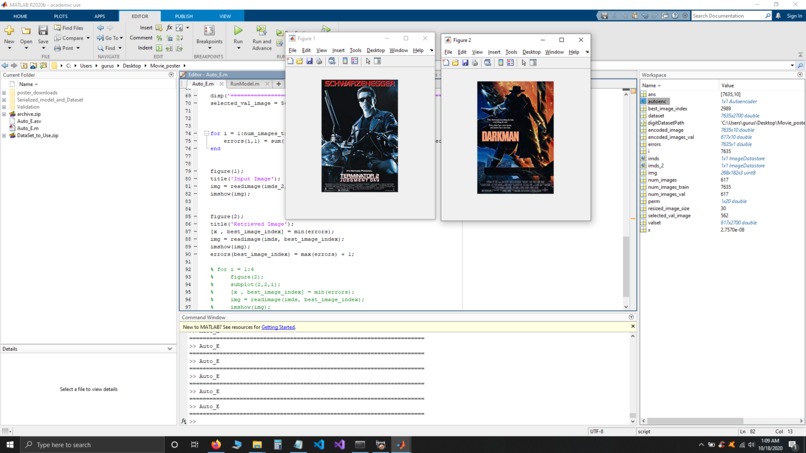
Task: Click Windows Start button
Action: [x=10, y=445]
